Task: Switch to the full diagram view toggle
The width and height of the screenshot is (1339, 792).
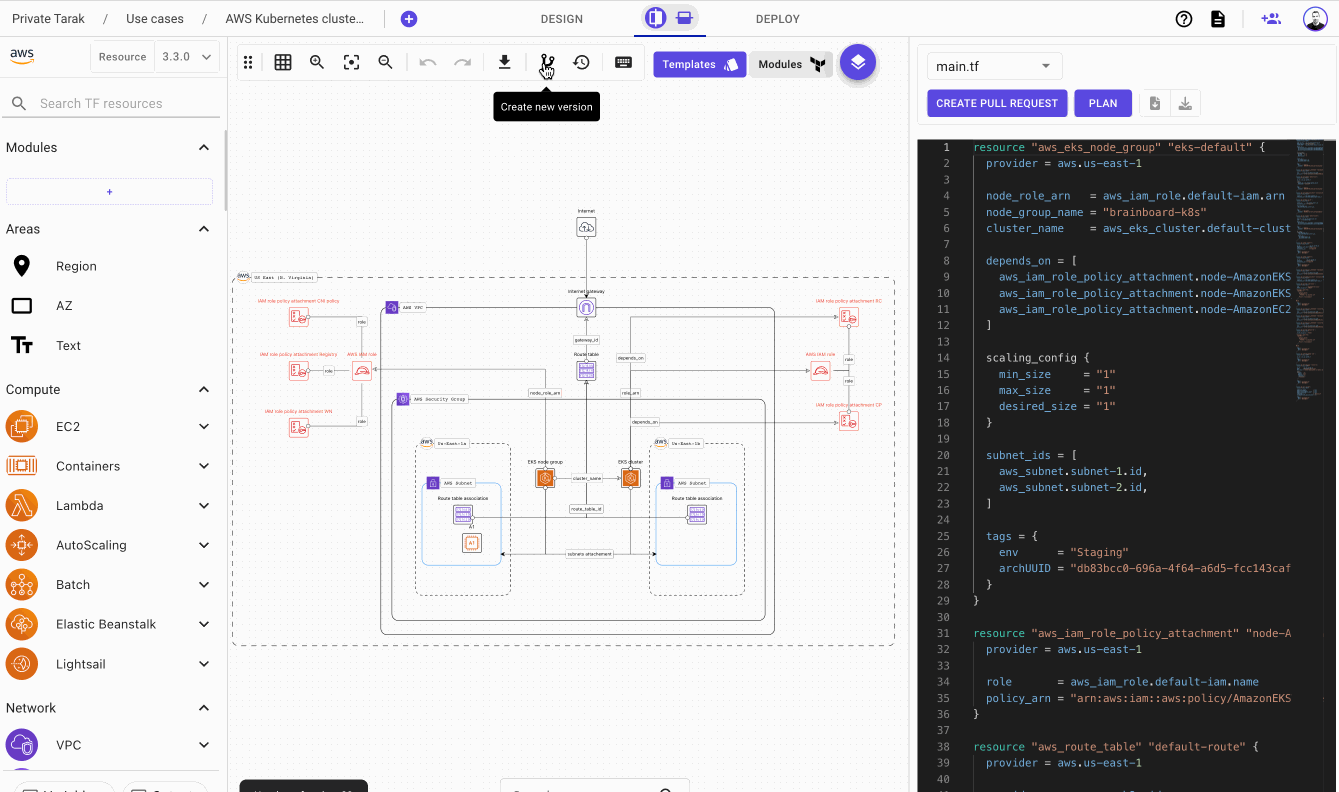Action: [x=685, y=18]
